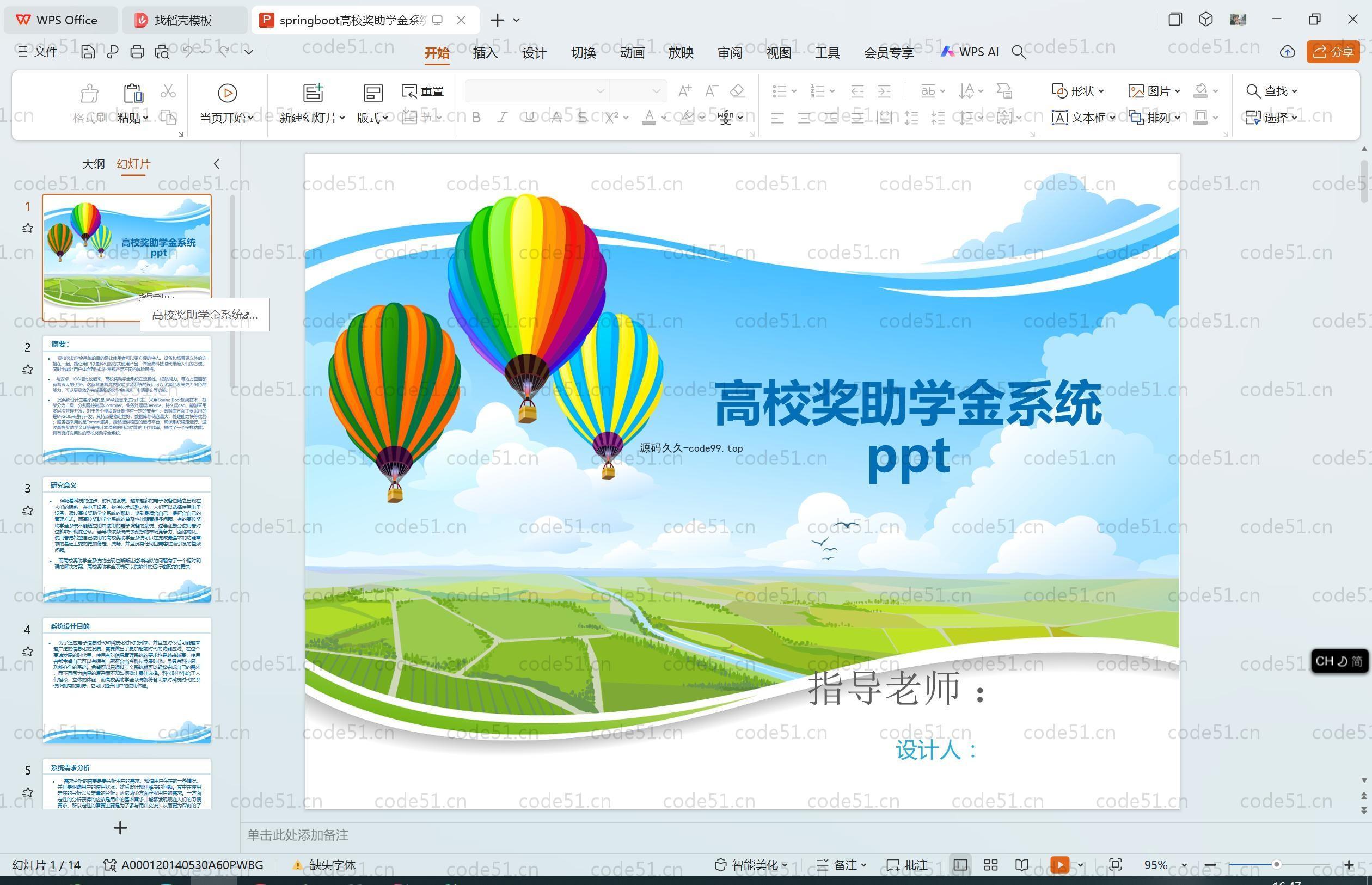Click the Paste (粘贴) clipboard icon
This screenshot has height=885, width=1372.
[133, 93]
